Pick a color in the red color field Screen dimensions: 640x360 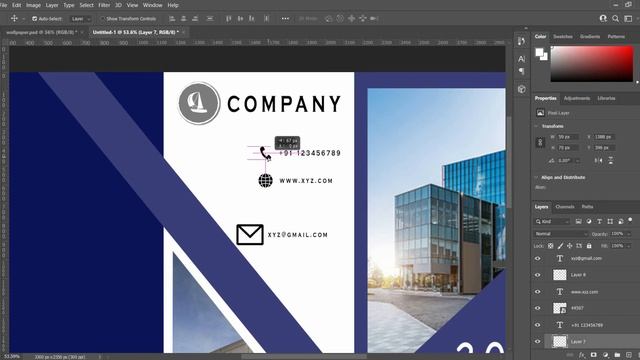592,64
